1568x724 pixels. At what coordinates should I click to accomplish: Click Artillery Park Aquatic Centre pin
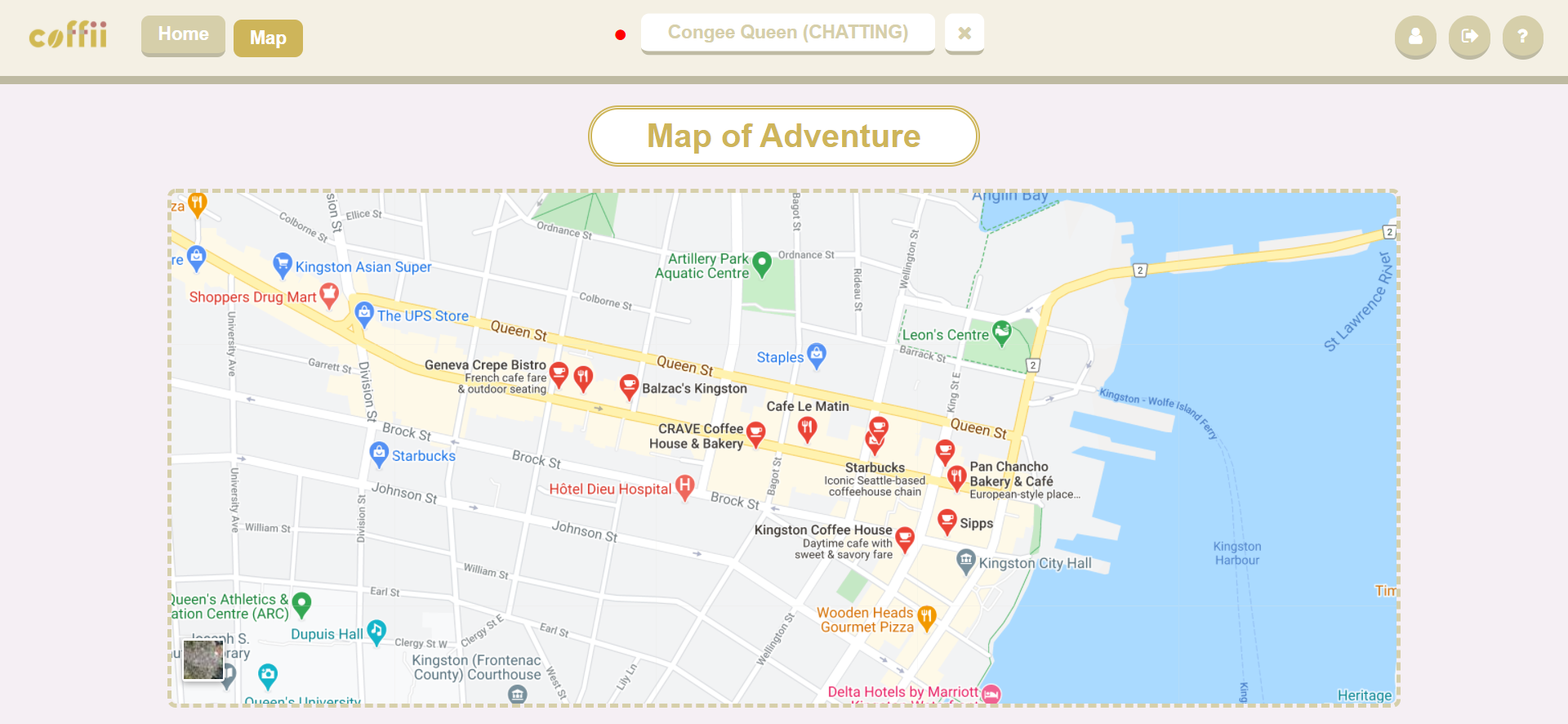pyautogui.click(x=762, y=262)
